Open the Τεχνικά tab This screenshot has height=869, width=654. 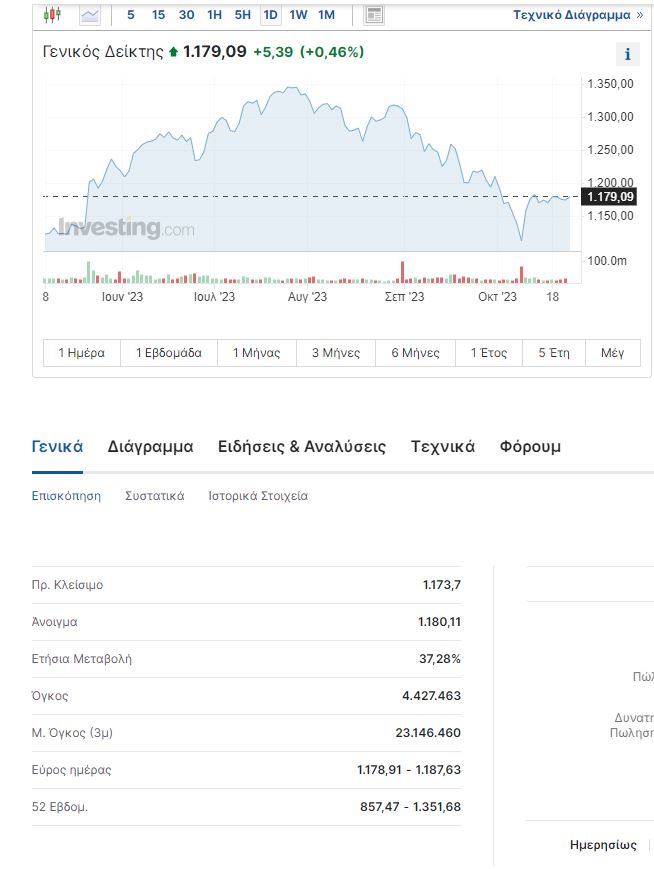point(442,447)
